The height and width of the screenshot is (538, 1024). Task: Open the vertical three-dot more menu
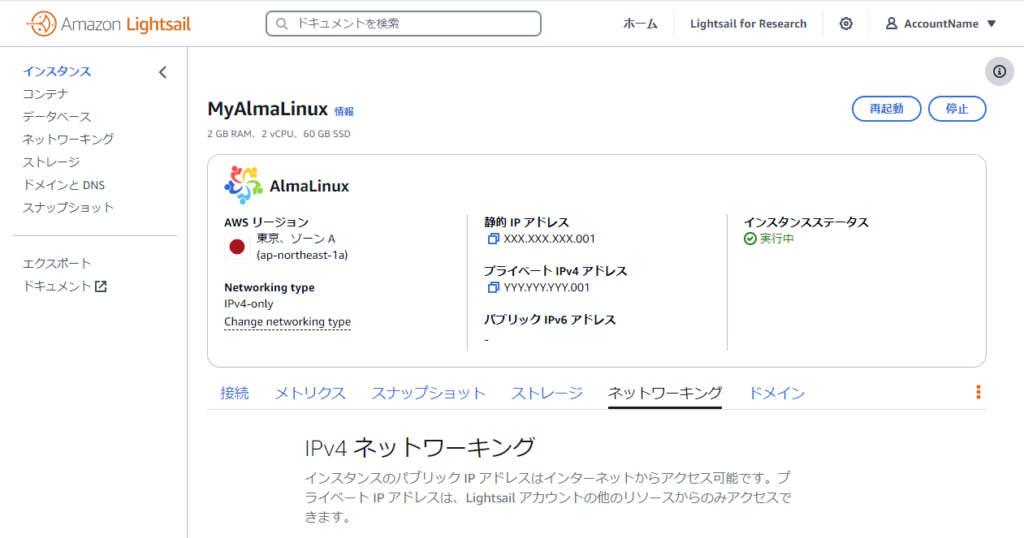[x=978, y=392]
